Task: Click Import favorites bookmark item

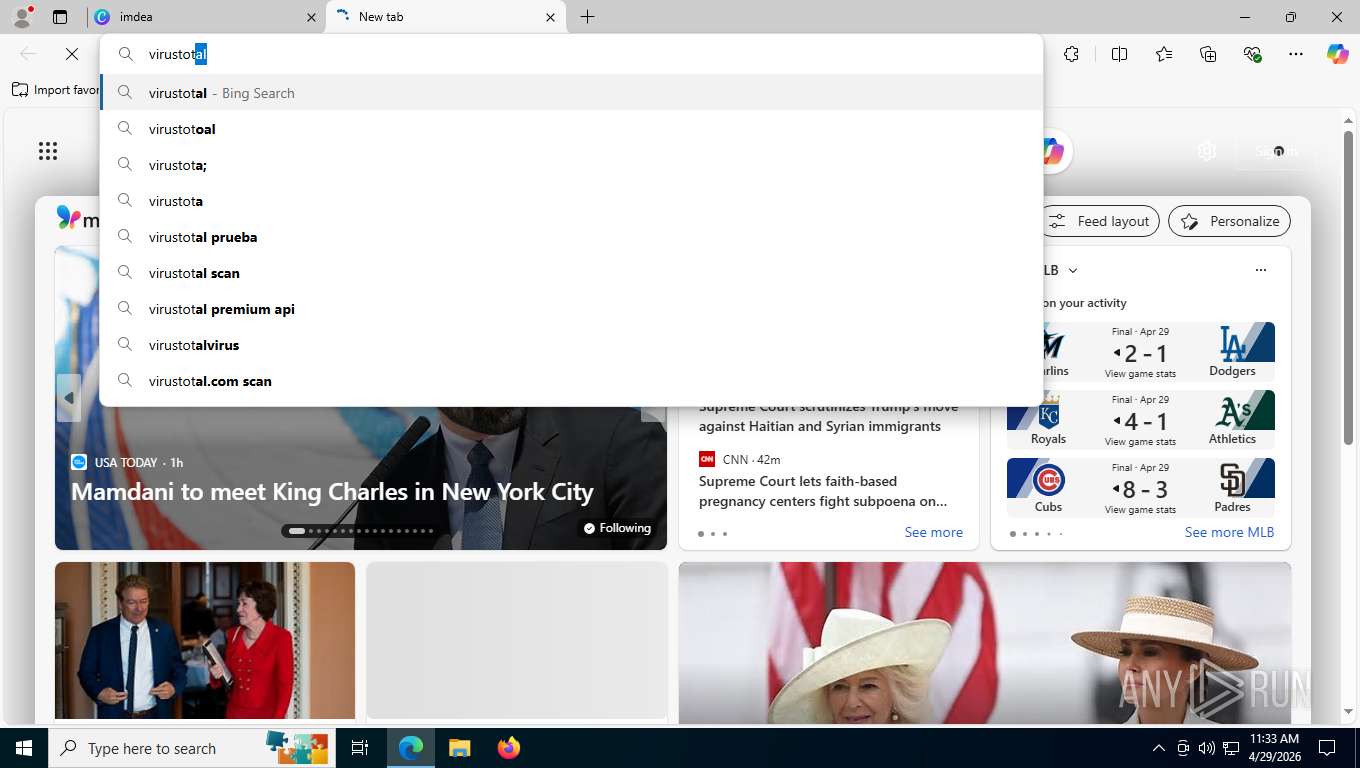Action: (56, 90)
